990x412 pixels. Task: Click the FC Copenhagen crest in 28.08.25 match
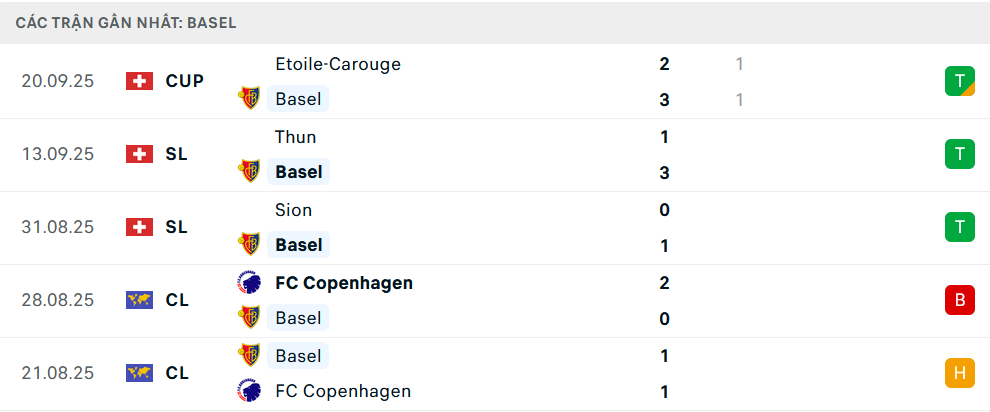(x=249, y=282)
